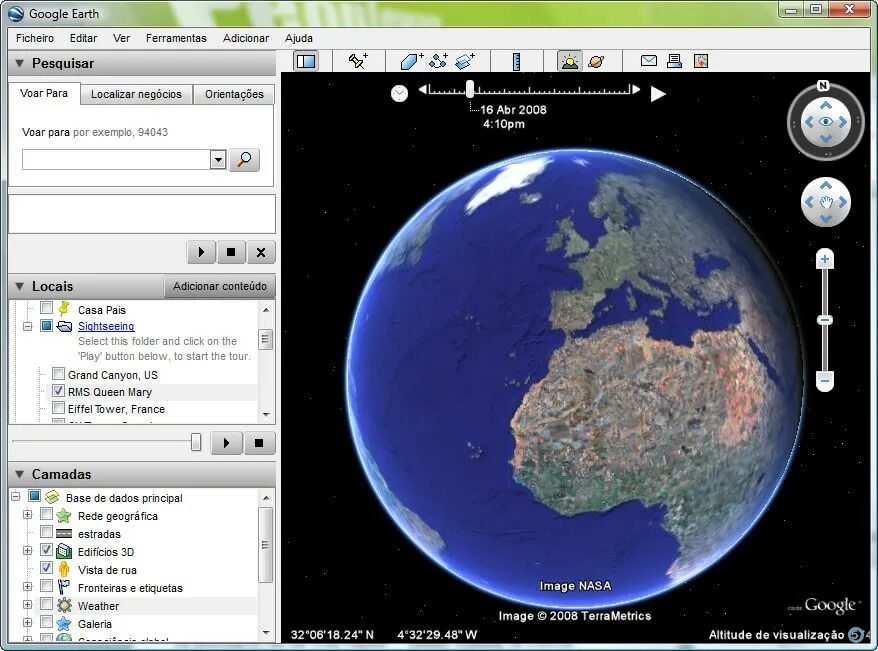This screenshot has height=651, width=878.
Task: Toggle sunlight on the globe
Action: coord(569,60)
